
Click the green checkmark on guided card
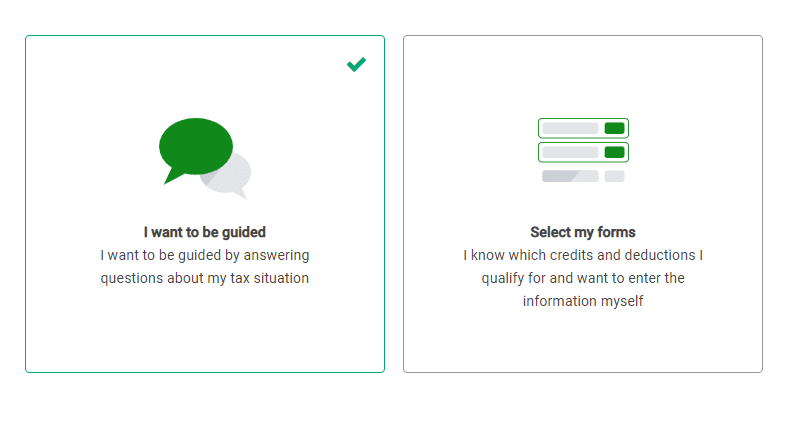(x=356, y=64)
